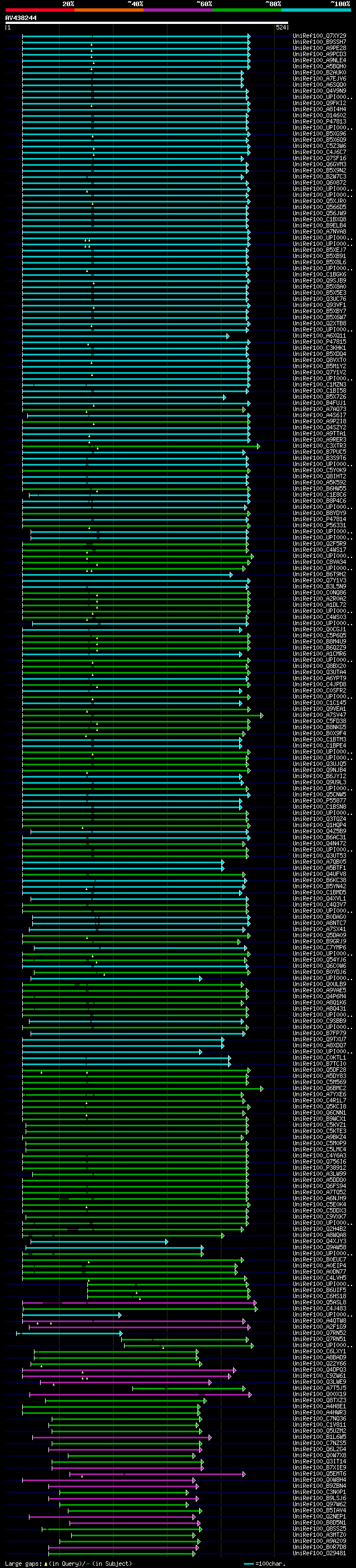Open hit UniRef100_Q9TXU7
Screen dimensions: 356x1568
(319, 1039)
